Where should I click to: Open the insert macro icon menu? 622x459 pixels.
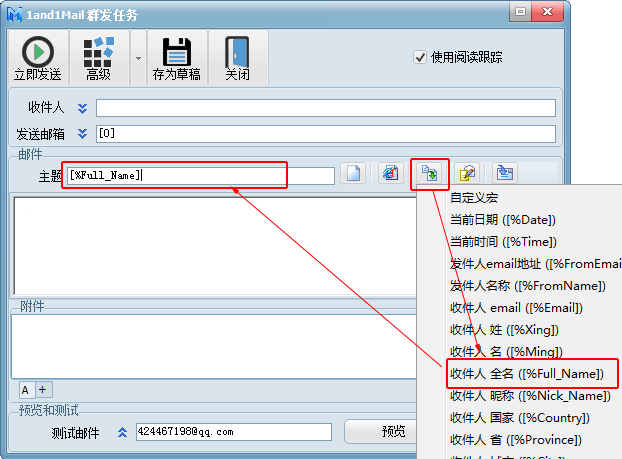coord(429,173)
